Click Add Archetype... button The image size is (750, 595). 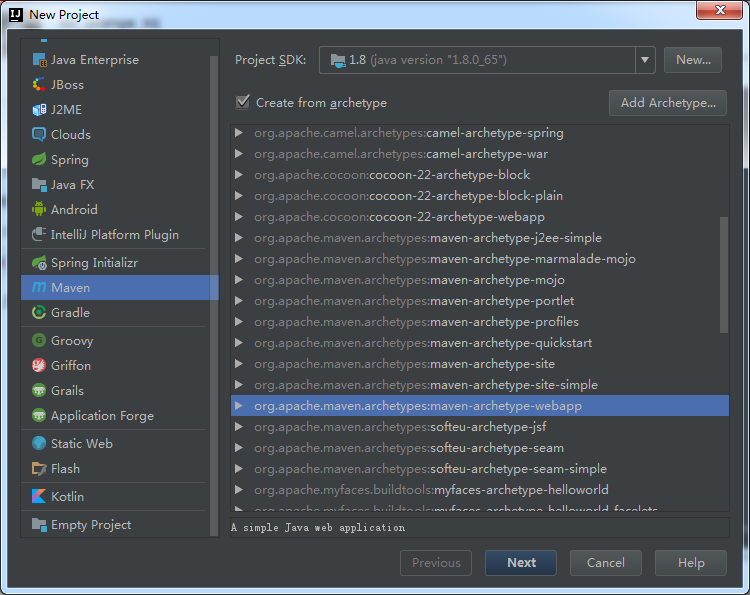[668, 103]
